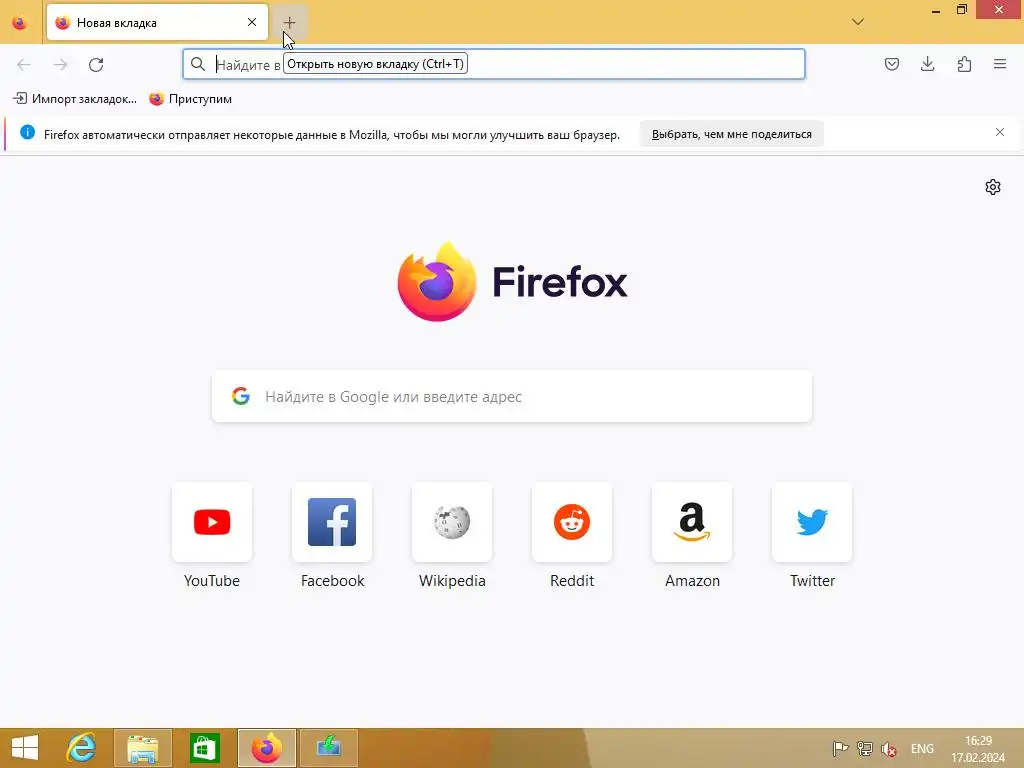Go forward with the forward arrow

(x=60, y=64)
